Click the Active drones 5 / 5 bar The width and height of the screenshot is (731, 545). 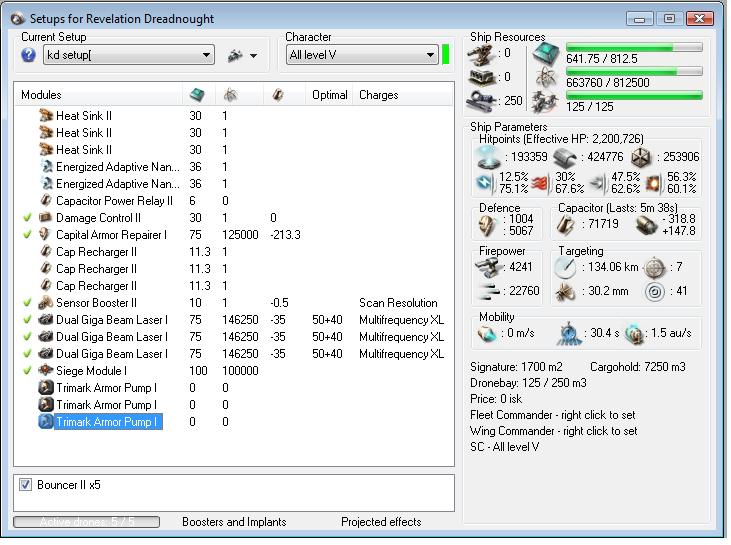coord(87,522)
